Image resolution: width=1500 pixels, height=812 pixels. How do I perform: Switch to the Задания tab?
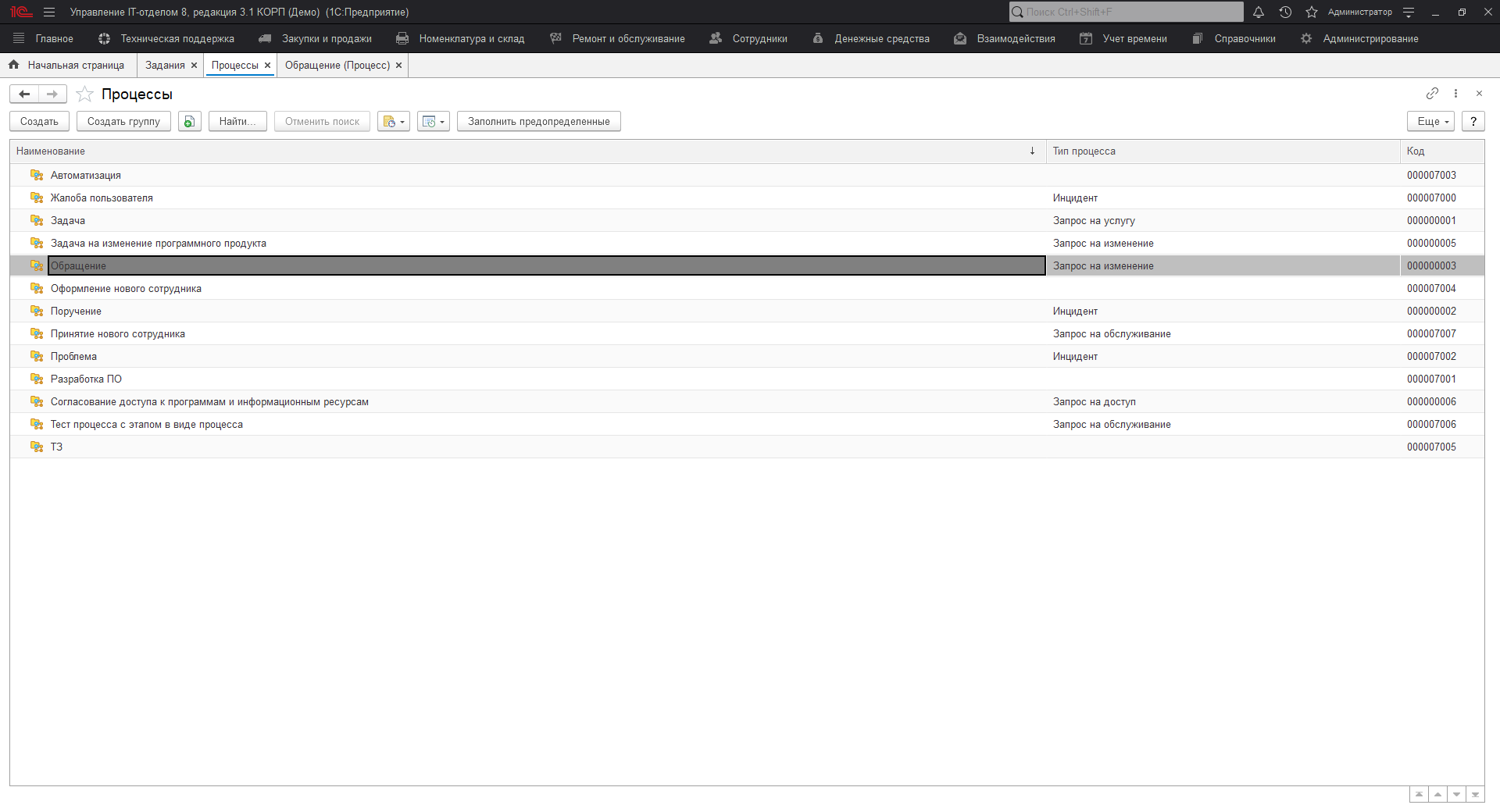tap(165, 65)
